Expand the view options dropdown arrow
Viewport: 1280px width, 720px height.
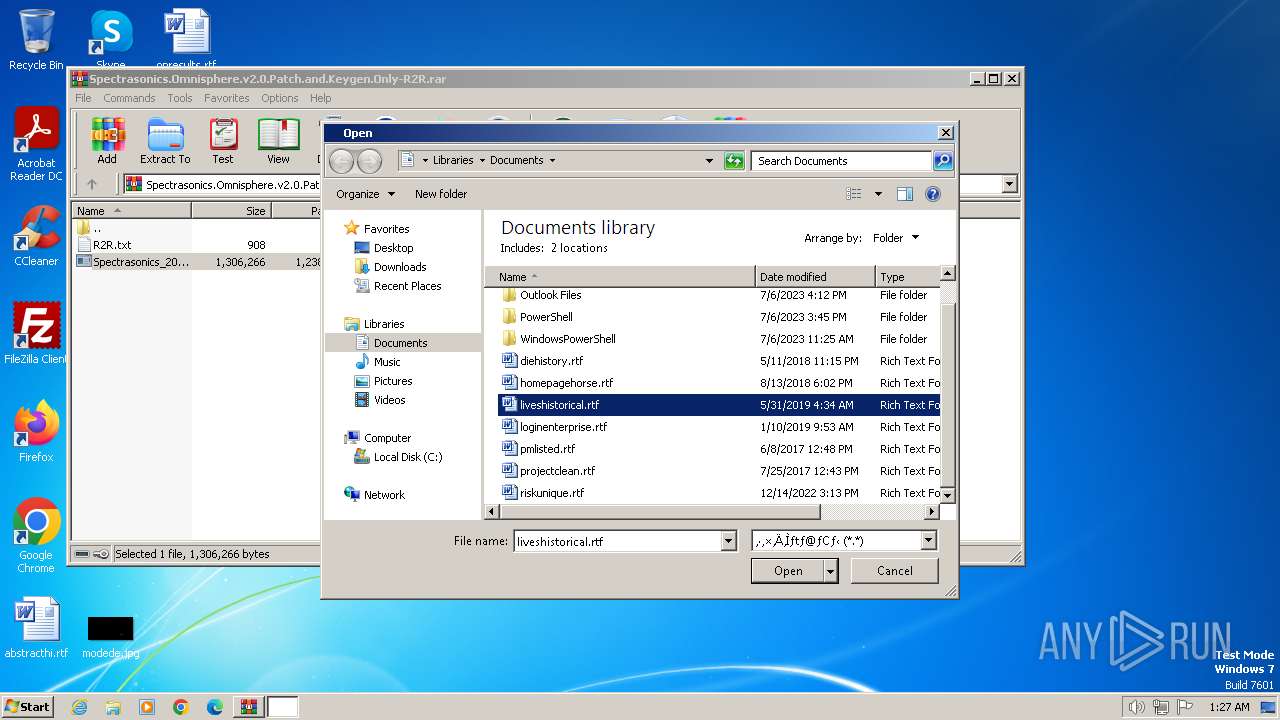point(878,194)
